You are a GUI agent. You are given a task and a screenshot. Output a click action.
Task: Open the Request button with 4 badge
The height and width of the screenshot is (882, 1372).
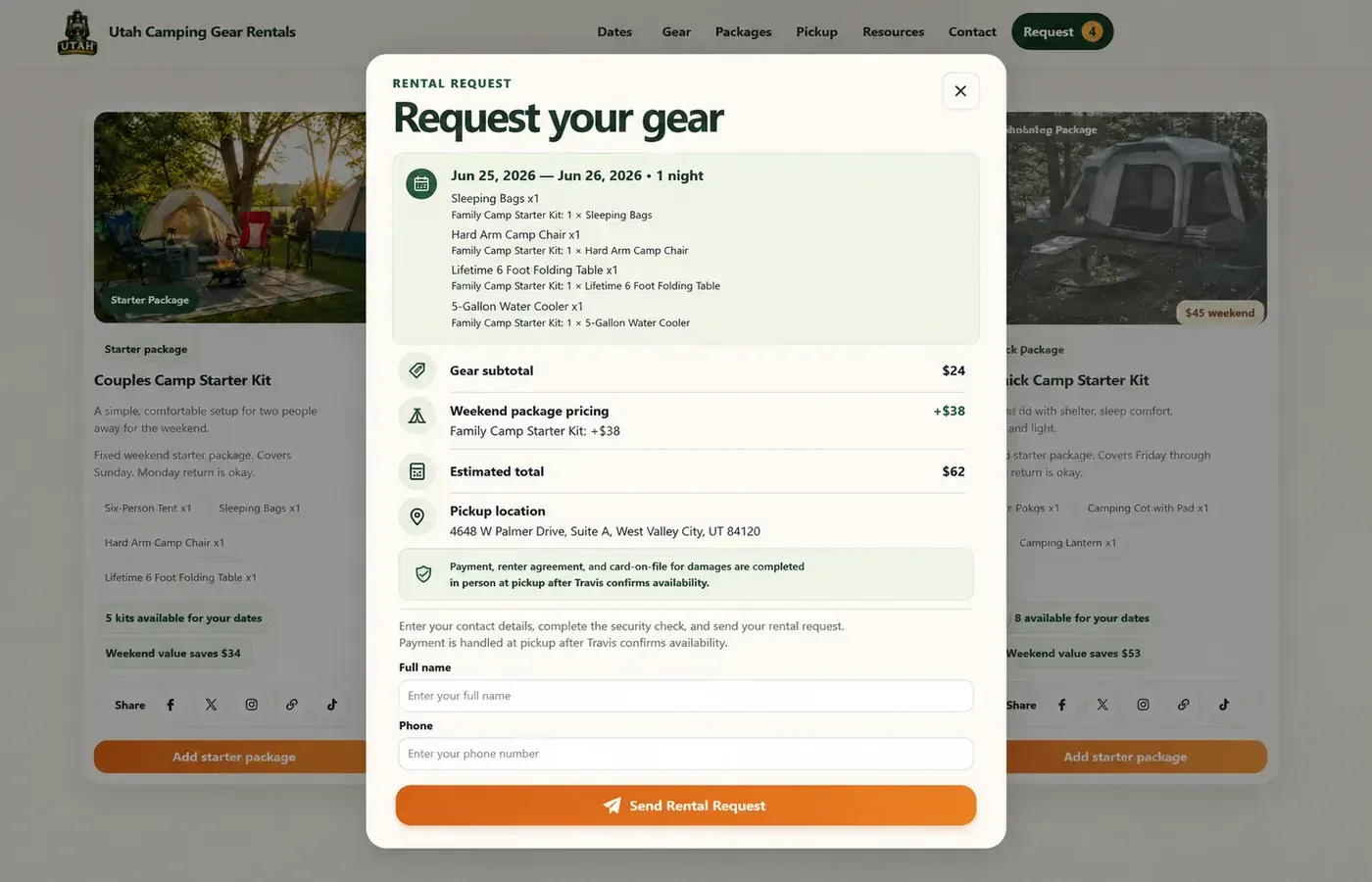pyautogui.click(x=1062, y=31)
